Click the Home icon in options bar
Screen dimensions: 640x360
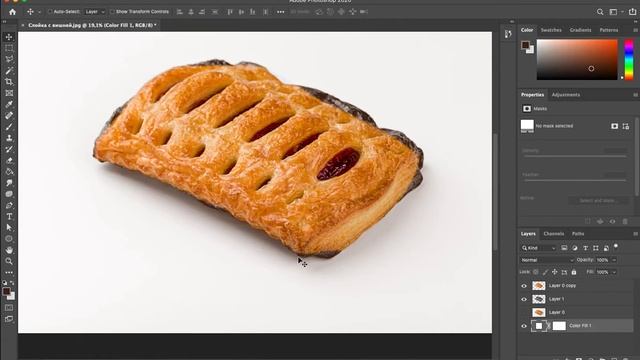coord(12,12)
